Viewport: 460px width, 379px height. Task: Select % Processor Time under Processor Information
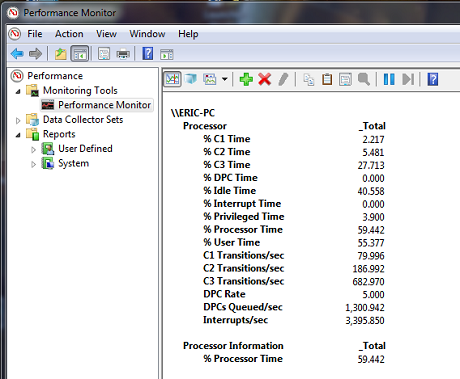pyautogui.click(x=243, y=359)
